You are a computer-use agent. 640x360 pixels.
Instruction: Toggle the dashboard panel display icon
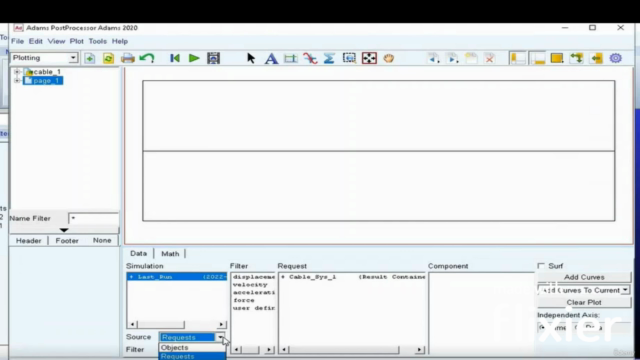coord(538,58)
